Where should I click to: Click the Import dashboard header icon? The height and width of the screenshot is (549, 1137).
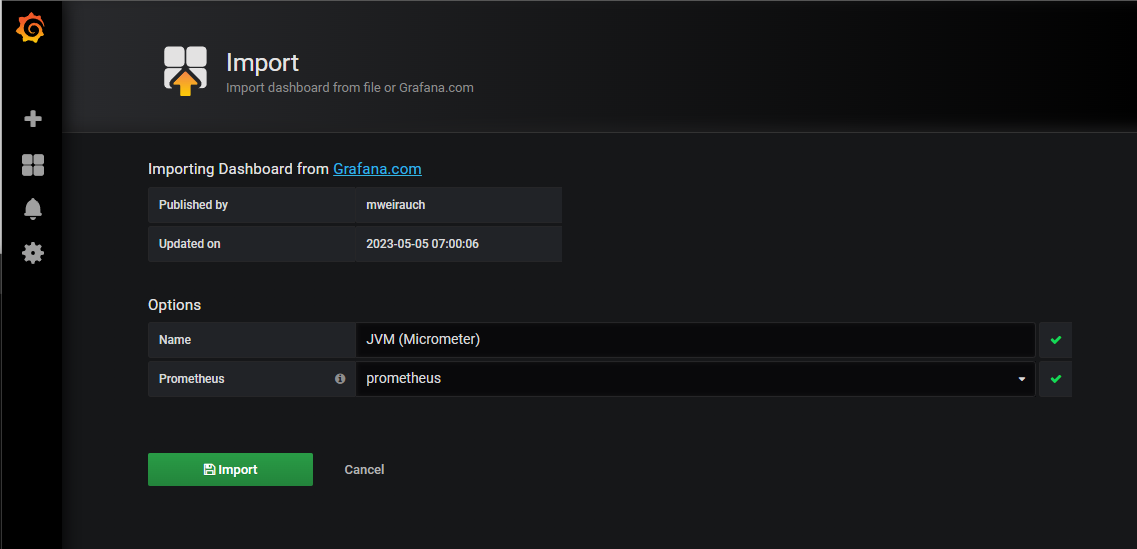(185, 71)
